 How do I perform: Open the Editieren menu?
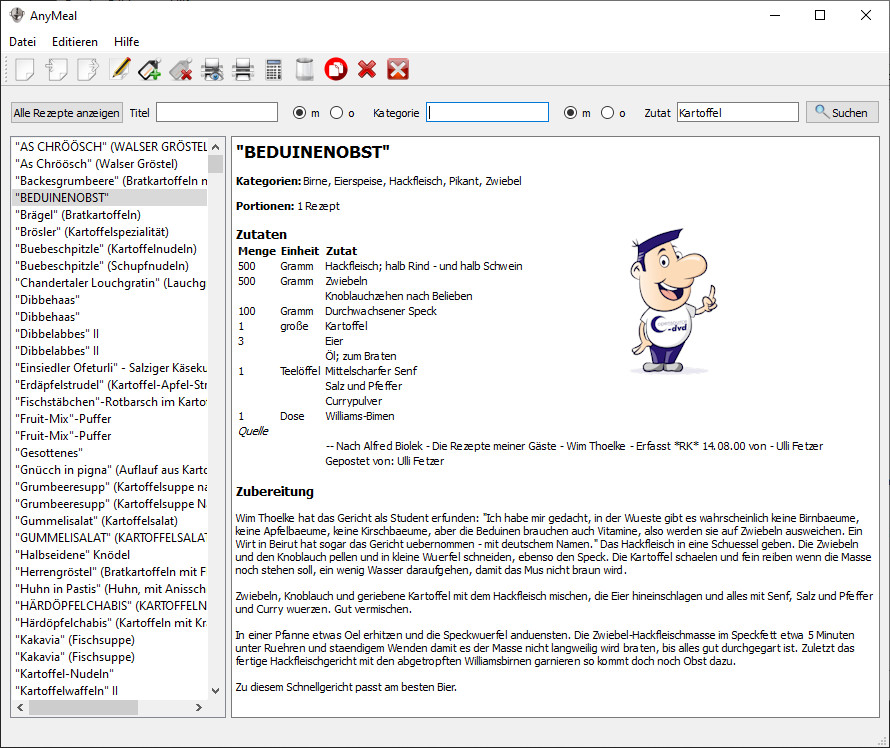pyautogui.click(x=75, y=42)
